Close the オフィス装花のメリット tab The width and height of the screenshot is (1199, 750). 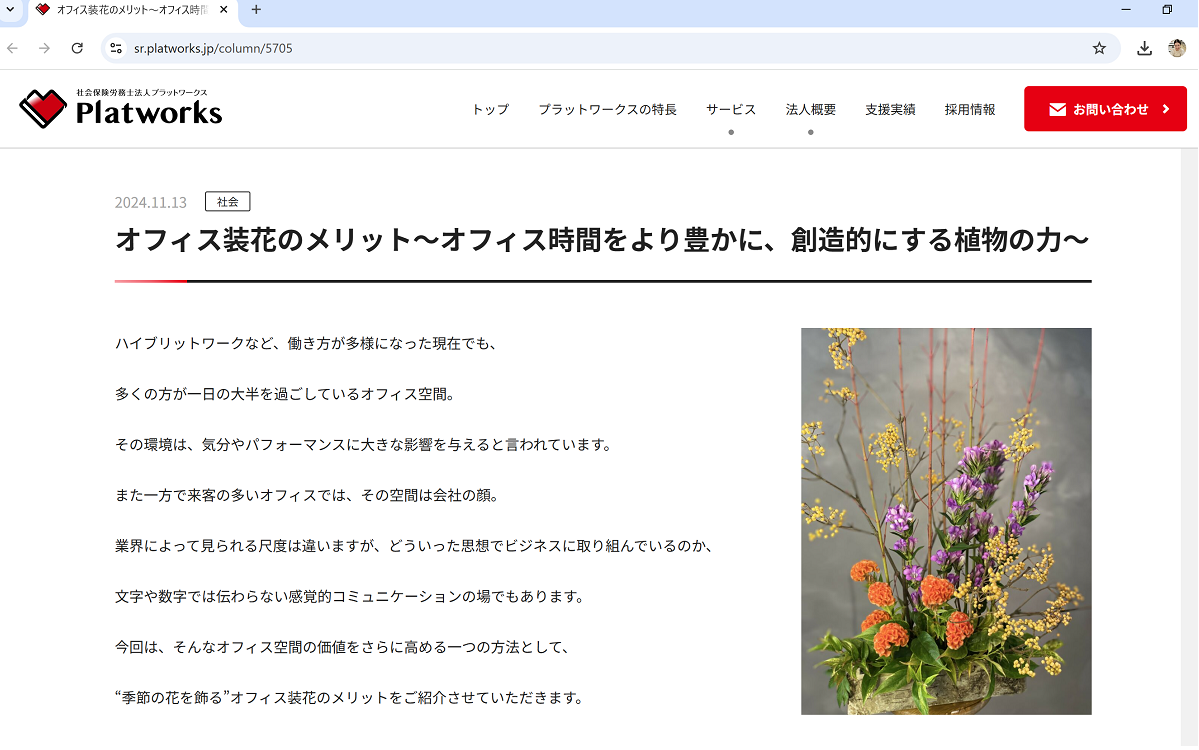pos(223,10)
